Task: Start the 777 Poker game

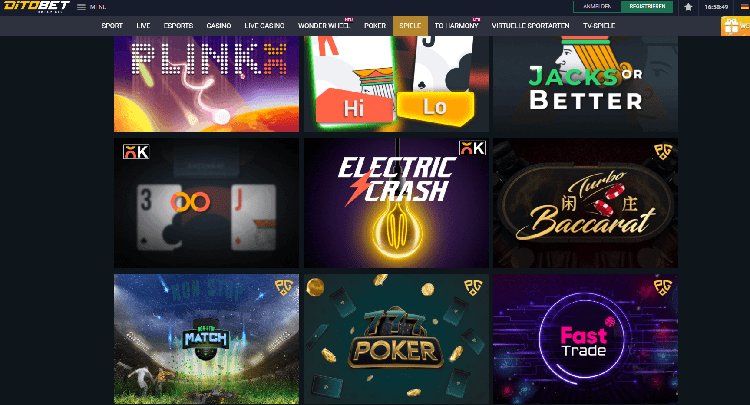Action: coord(396,339)
